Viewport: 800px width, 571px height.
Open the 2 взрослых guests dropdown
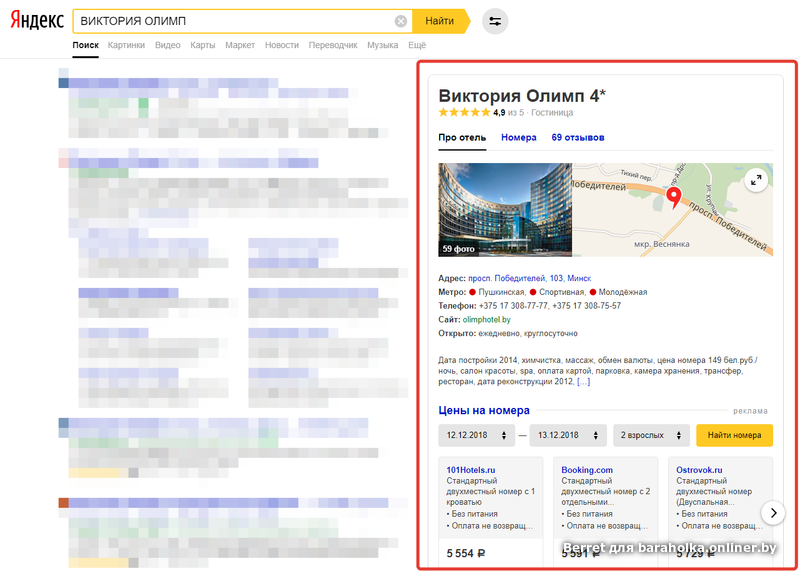point(651,435)
